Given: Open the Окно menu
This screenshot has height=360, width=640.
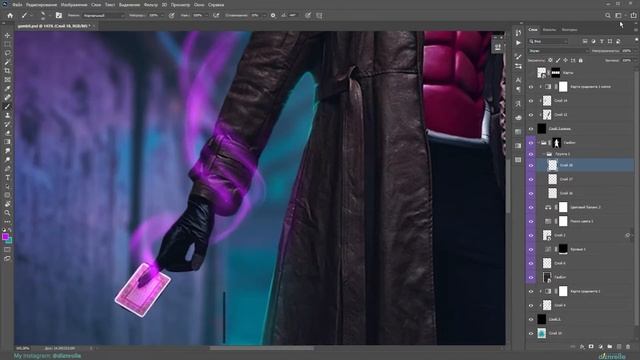Looking at the screenshot, I should click(199, 5).
